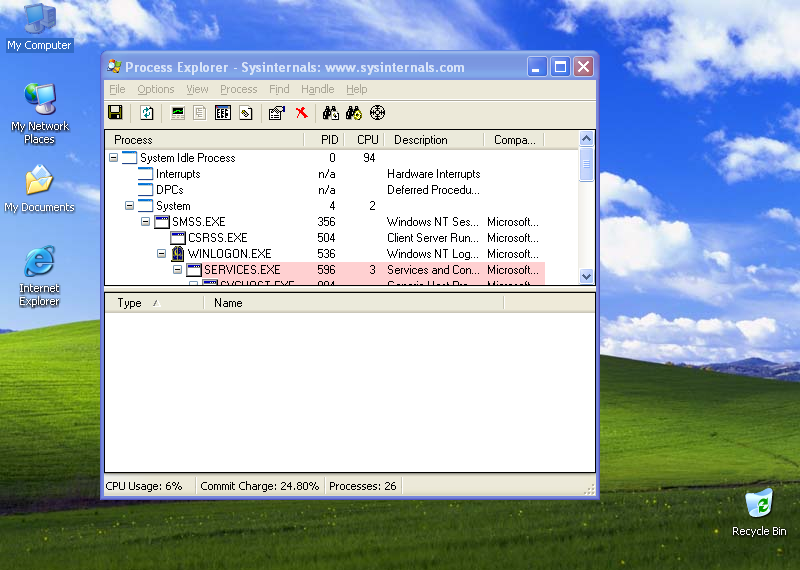Open the File menu
Screen dimensions: 800x570
click(x=117, y=89)
